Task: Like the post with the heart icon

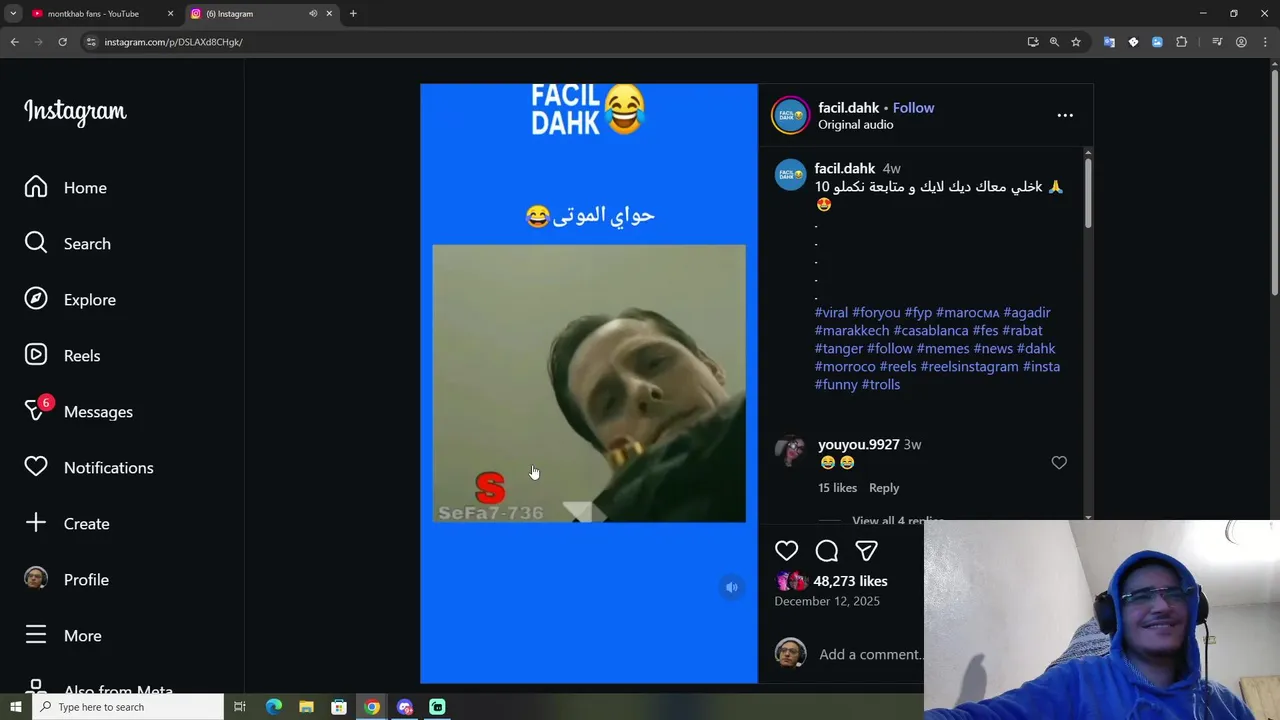Action: click(786, 550)
